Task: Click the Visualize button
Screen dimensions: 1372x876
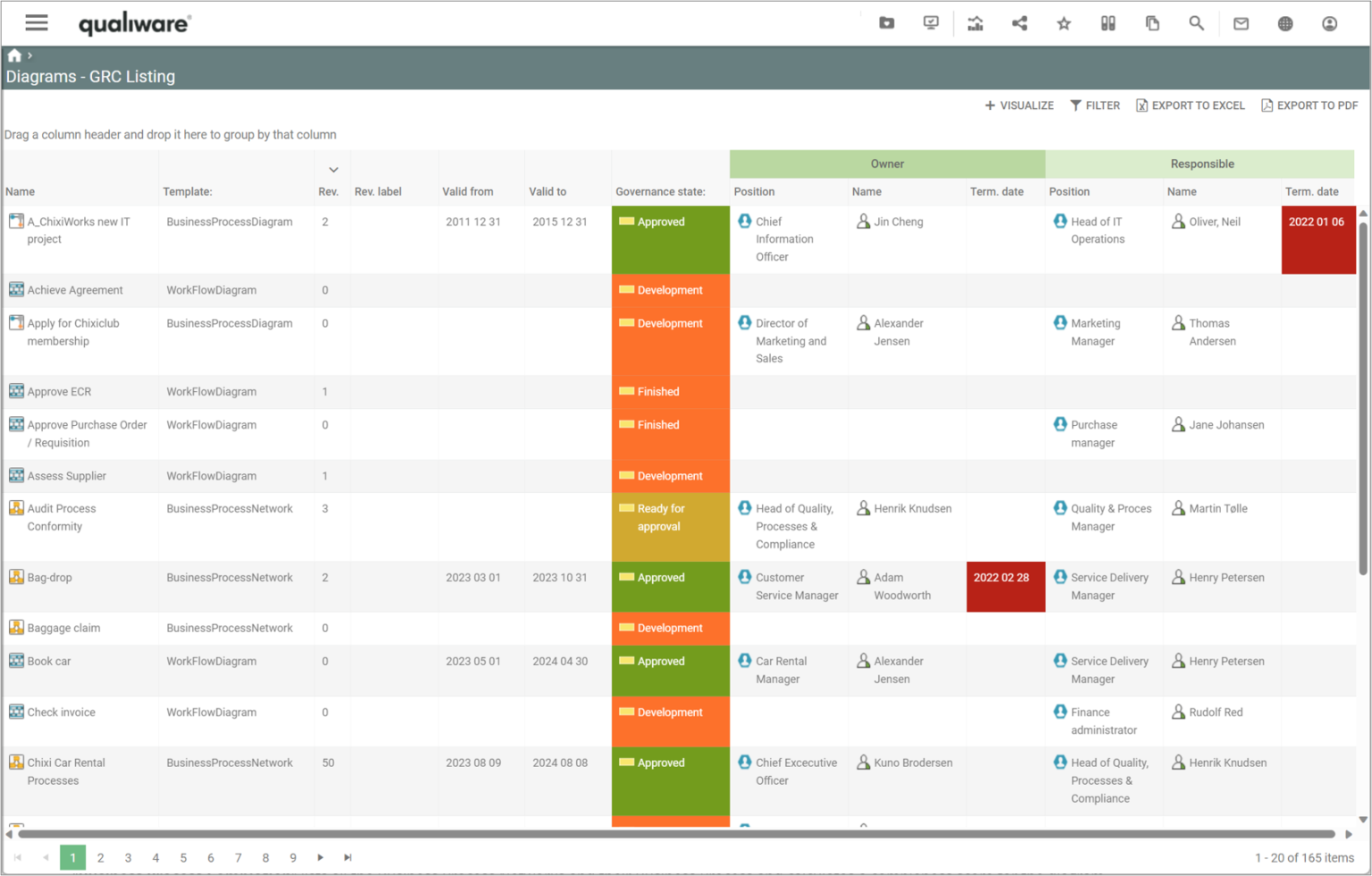Action: pyautogui.click(x=1019, y=105)
